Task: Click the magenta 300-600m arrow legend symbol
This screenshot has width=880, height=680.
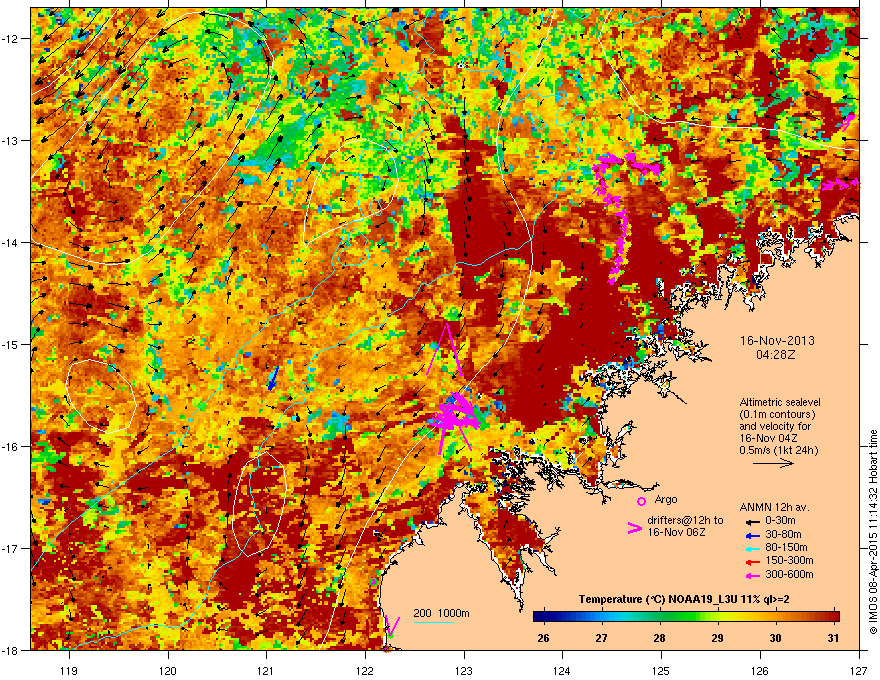Action: 753,575
